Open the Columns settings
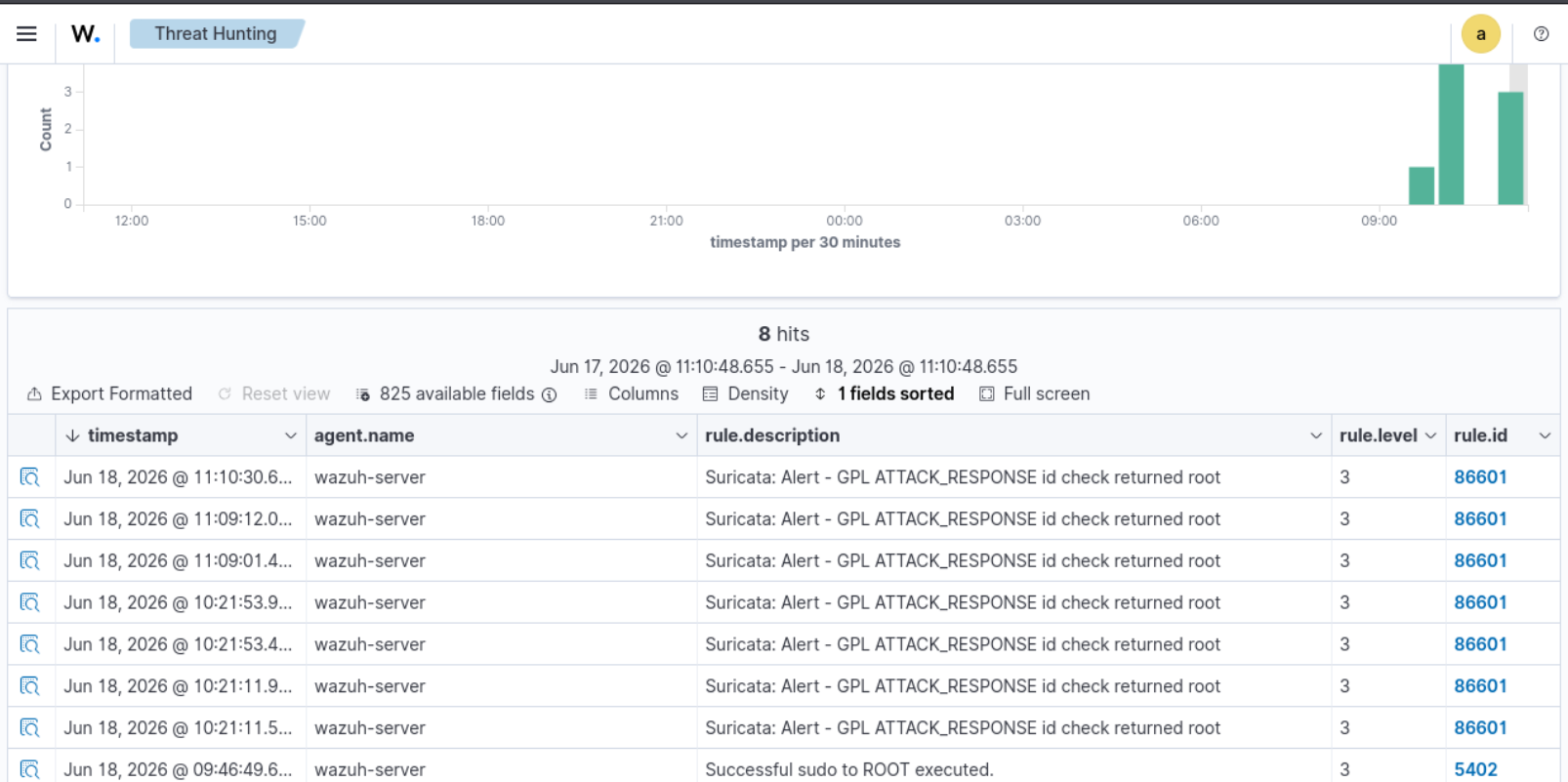This screenshot has height=782, width=1568. tap(632, 393)
